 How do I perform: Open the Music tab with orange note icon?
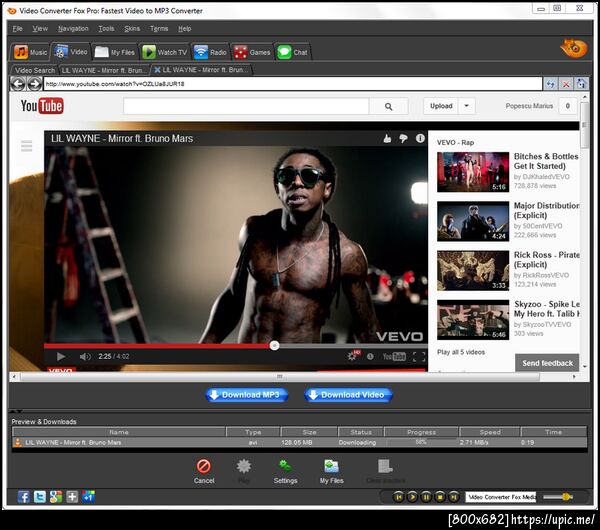tap(31, 52)
